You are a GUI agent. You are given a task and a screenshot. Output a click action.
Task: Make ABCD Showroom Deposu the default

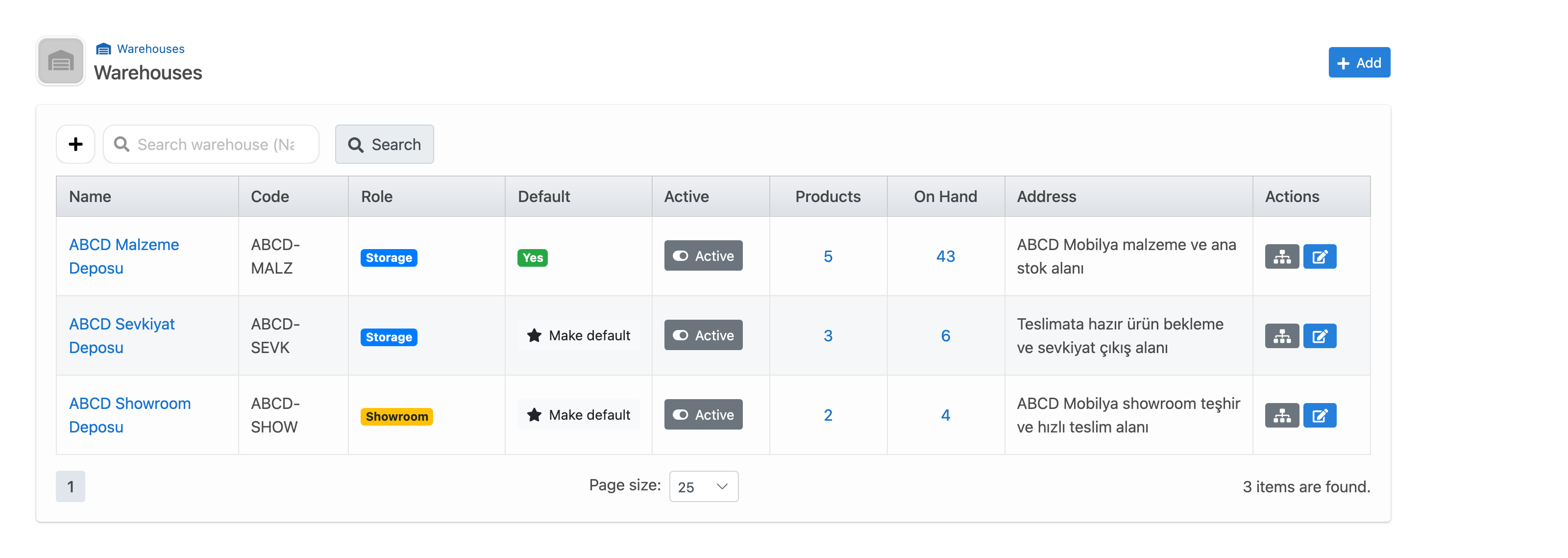(x=578, y=414)
